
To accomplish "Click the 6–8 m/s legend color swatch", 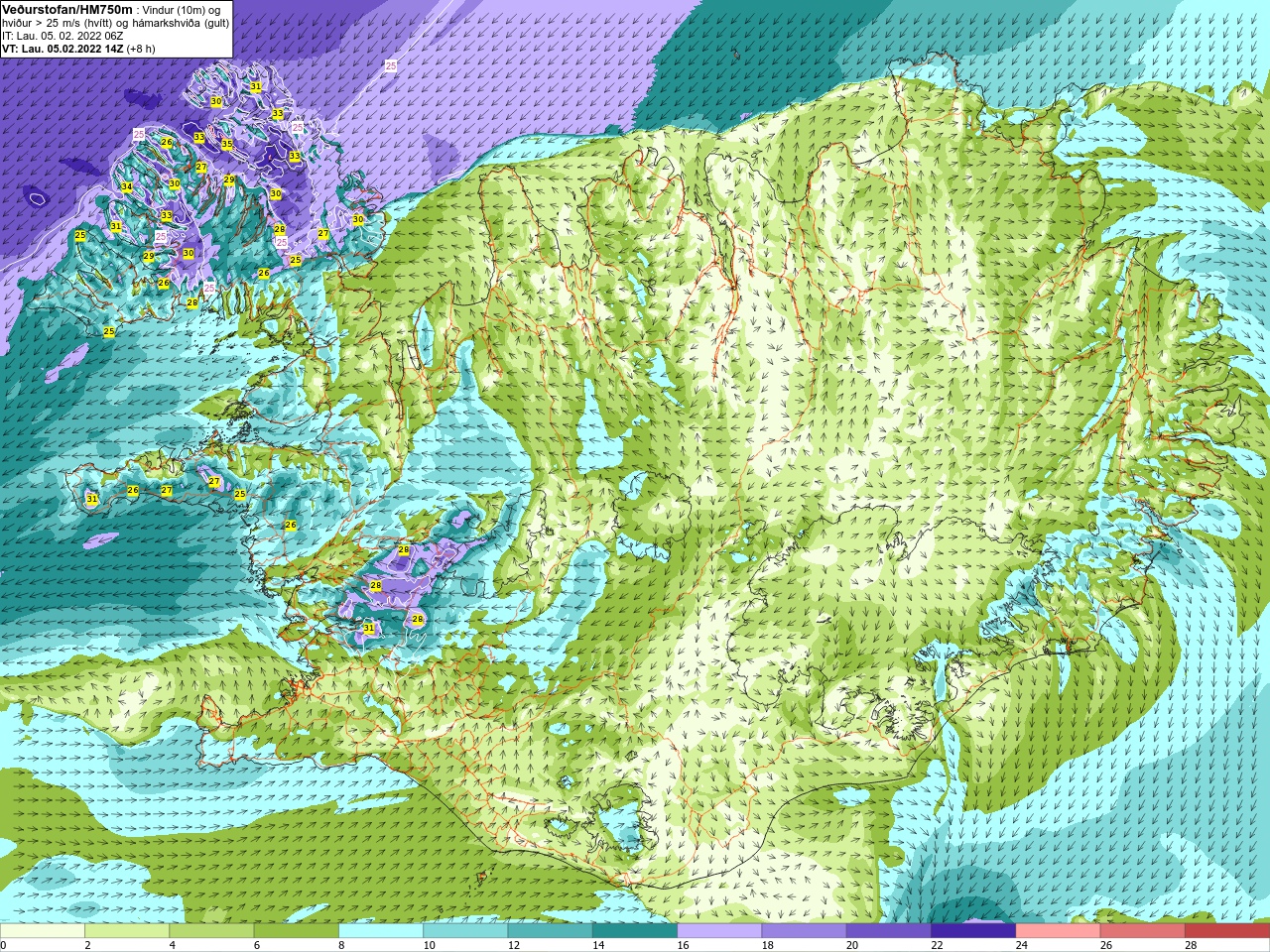I will pyautogui.click(x=296, y=931).
